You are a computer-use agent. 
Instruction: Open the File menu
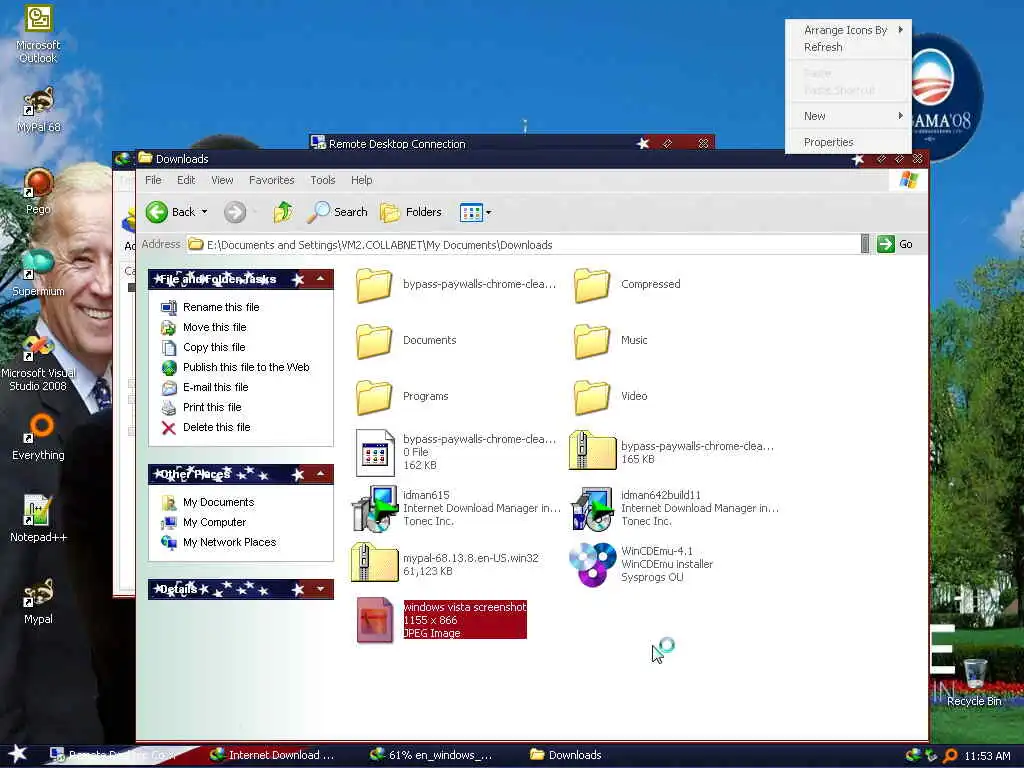tap(153, 180)
